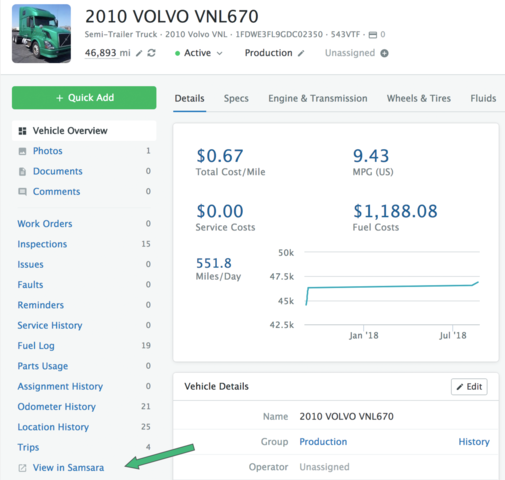Refresh the odometer sync icon
Viewport: 505px width, 480px height.
click(151, 53)
